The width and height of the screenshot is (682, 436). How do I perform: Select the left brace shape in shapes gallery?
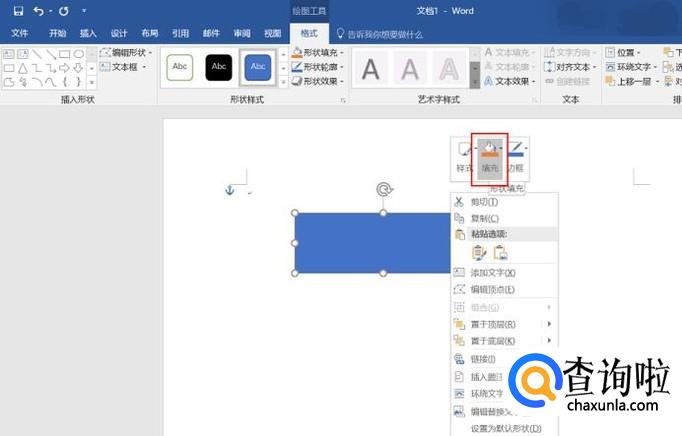[65, 81]
